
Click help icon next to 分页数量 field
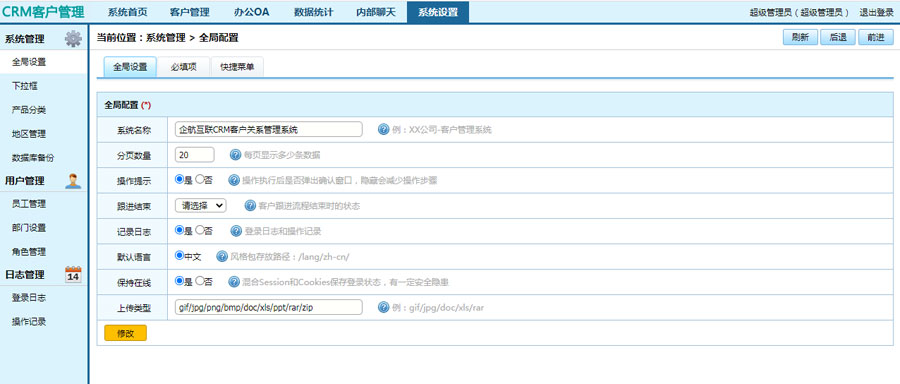click(235, 154)
